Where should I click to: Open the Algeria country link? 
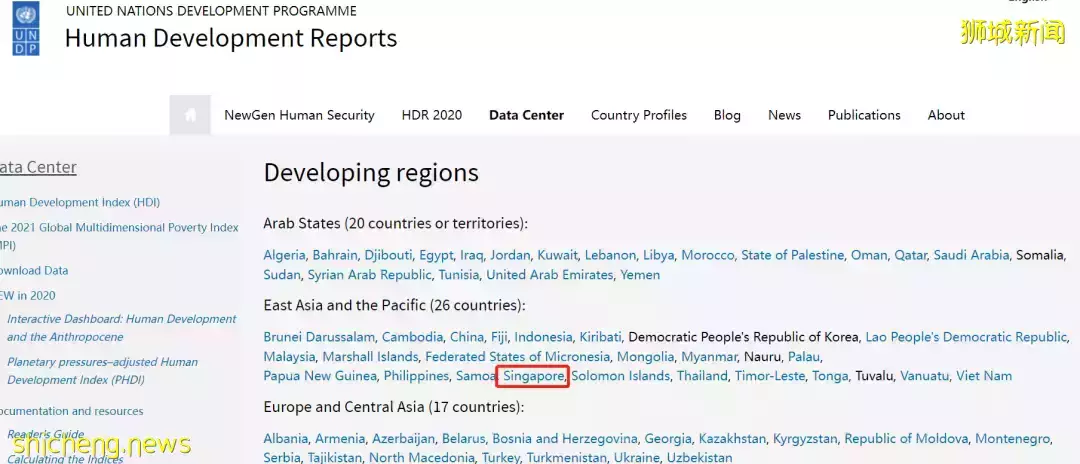pyautogui.click(x=284, y=255)
